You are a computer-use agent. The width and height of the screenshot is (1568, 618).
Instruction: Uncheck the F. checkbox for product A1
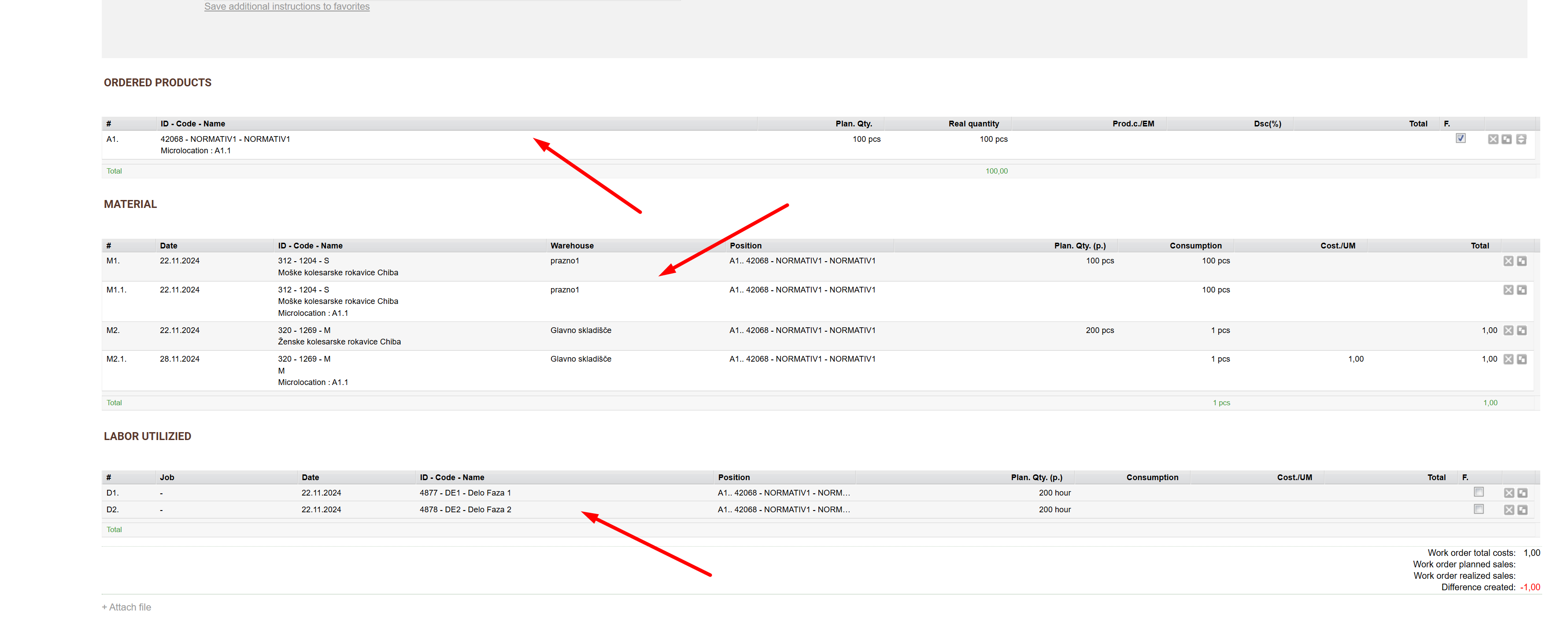tap(1460, 138)
